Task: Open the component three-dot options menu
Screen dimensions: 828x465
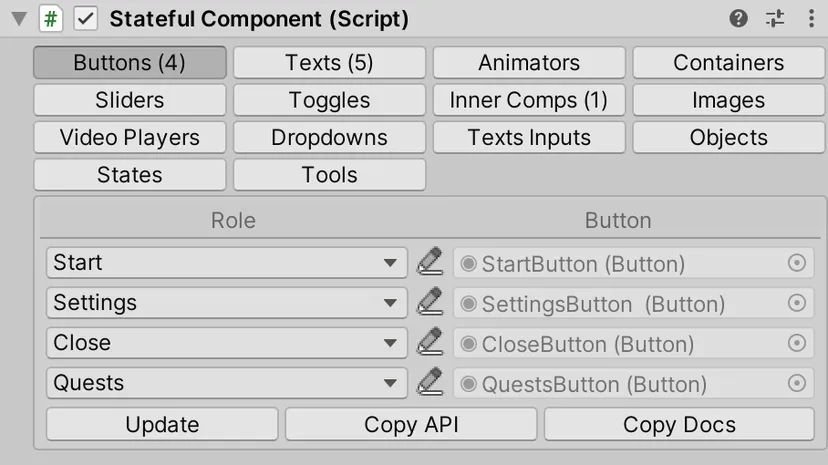Action: (811, 19)
